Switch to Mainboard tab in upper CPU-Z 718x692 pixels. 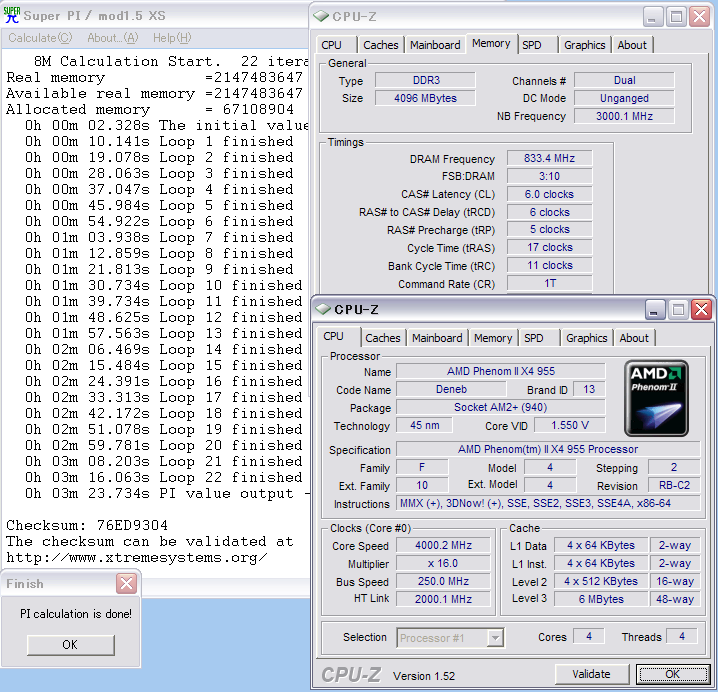coord(435,45)
